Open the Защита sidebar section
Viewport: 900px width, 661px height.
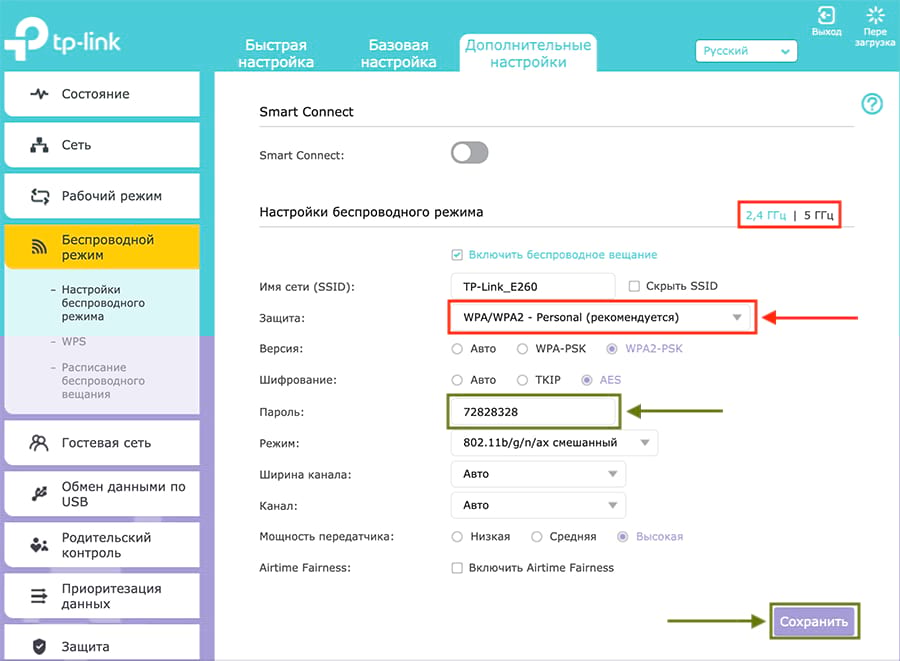pyautogui.click(x=102, y=643)
